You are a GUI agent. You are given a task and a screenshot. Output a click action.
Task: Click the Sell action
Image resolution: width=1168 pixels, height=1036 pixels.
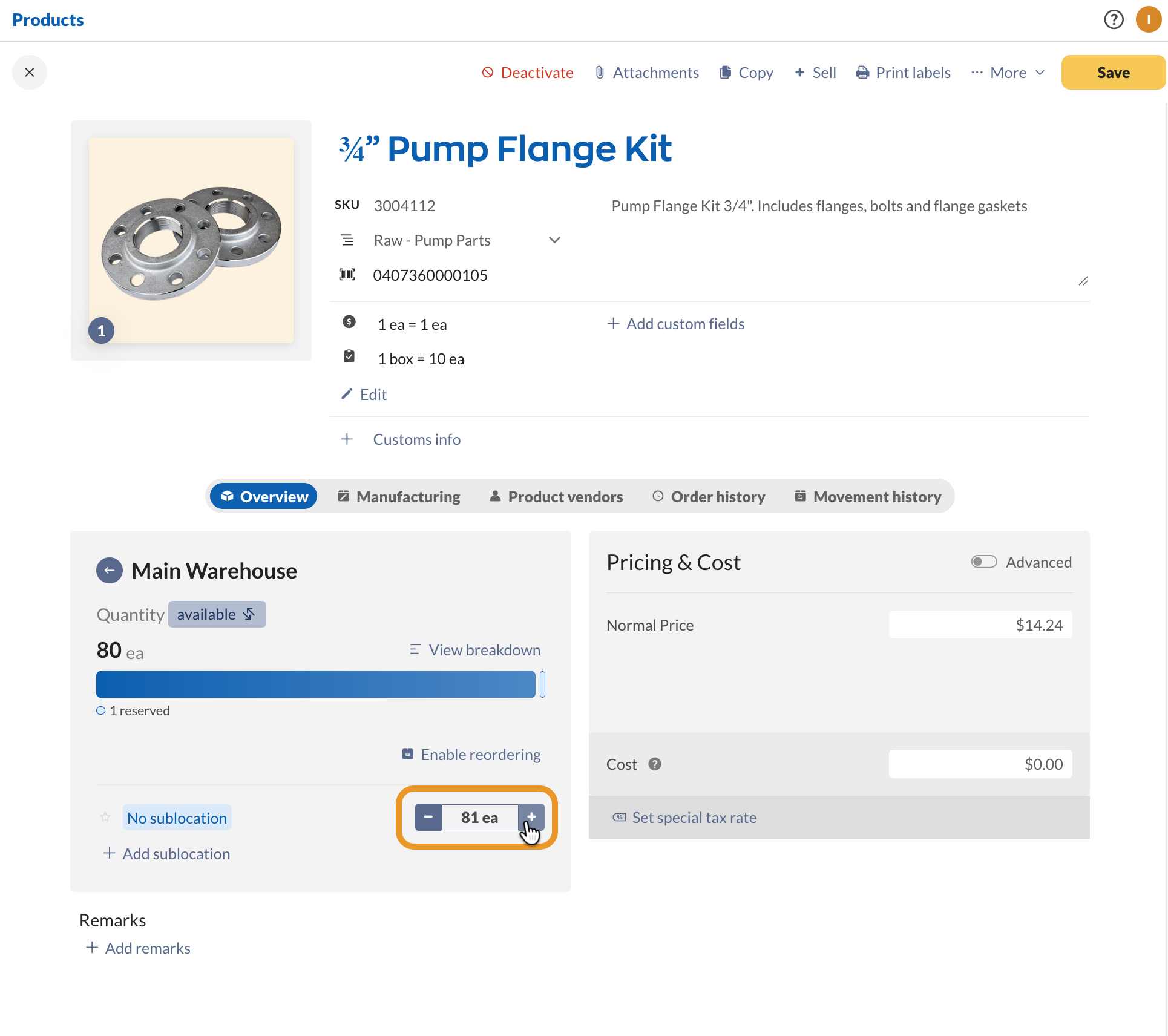[815, 73]
